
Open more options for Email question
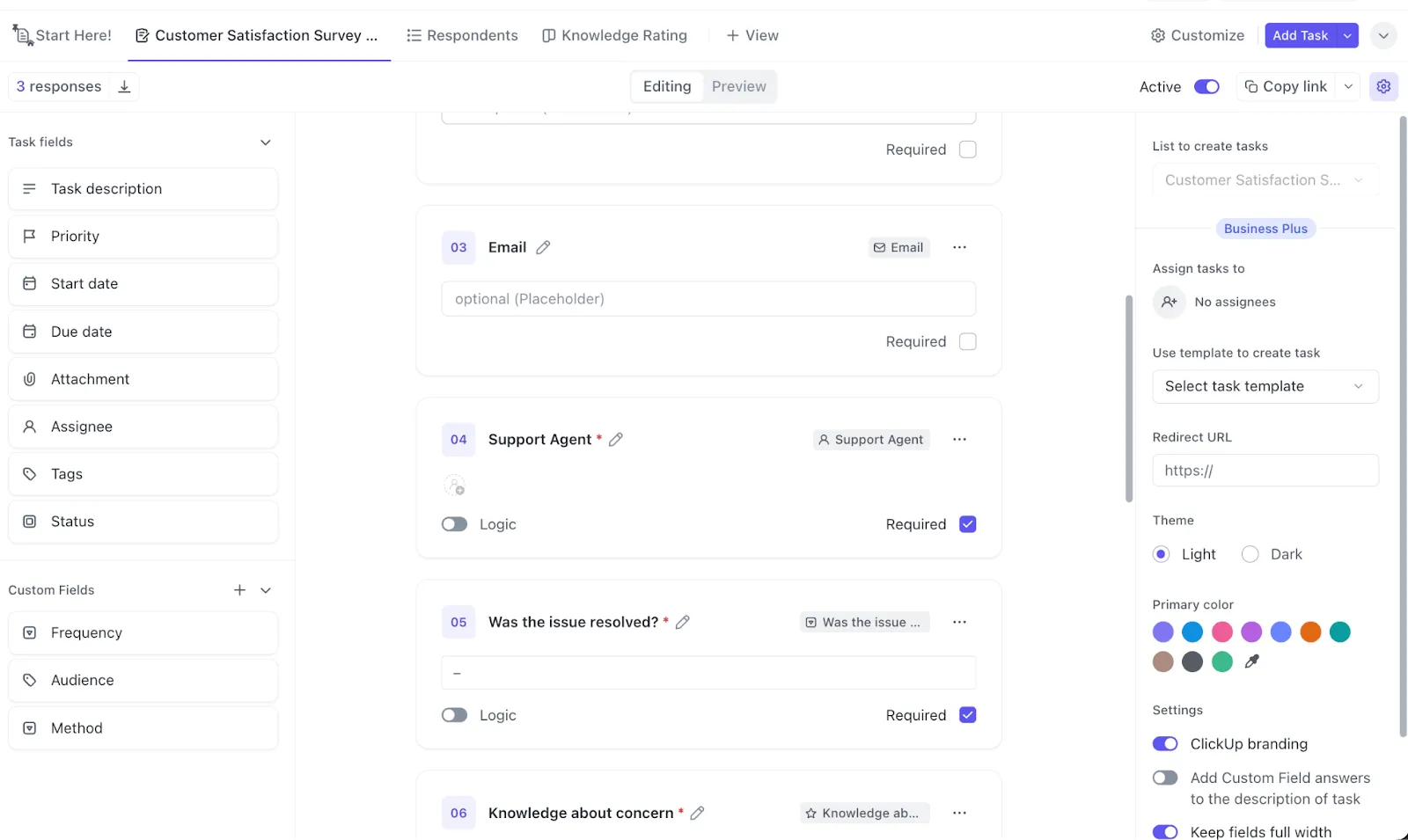(959, 247)
